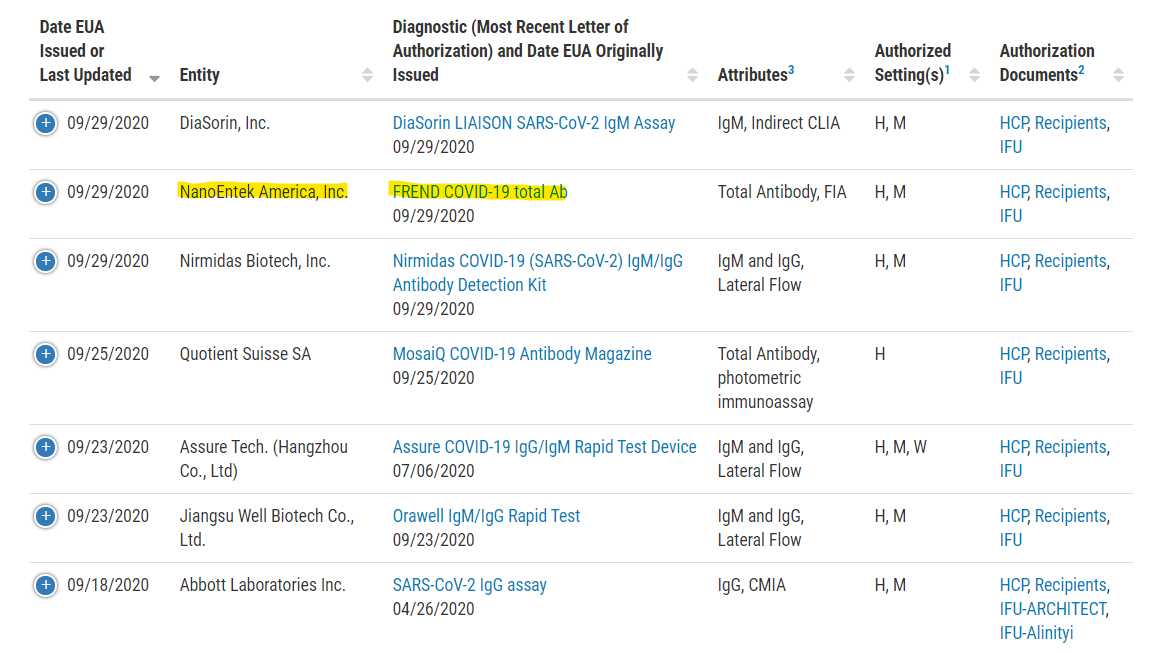The height and width of the screenshot is (653, 1176).
Task: Open HCP document for DiaSorin row
Action: coord(1014,123)
